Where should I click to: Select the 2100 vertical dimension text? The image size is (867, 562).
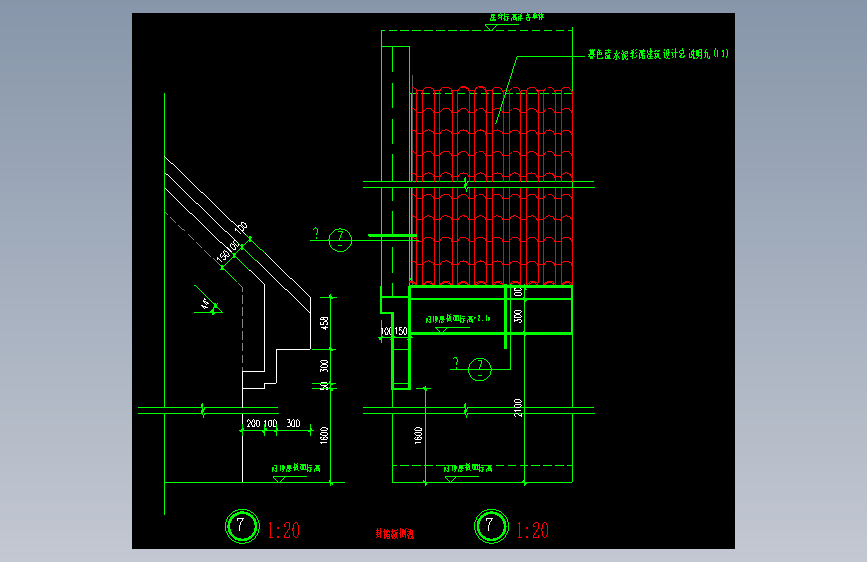pos(518,408)
